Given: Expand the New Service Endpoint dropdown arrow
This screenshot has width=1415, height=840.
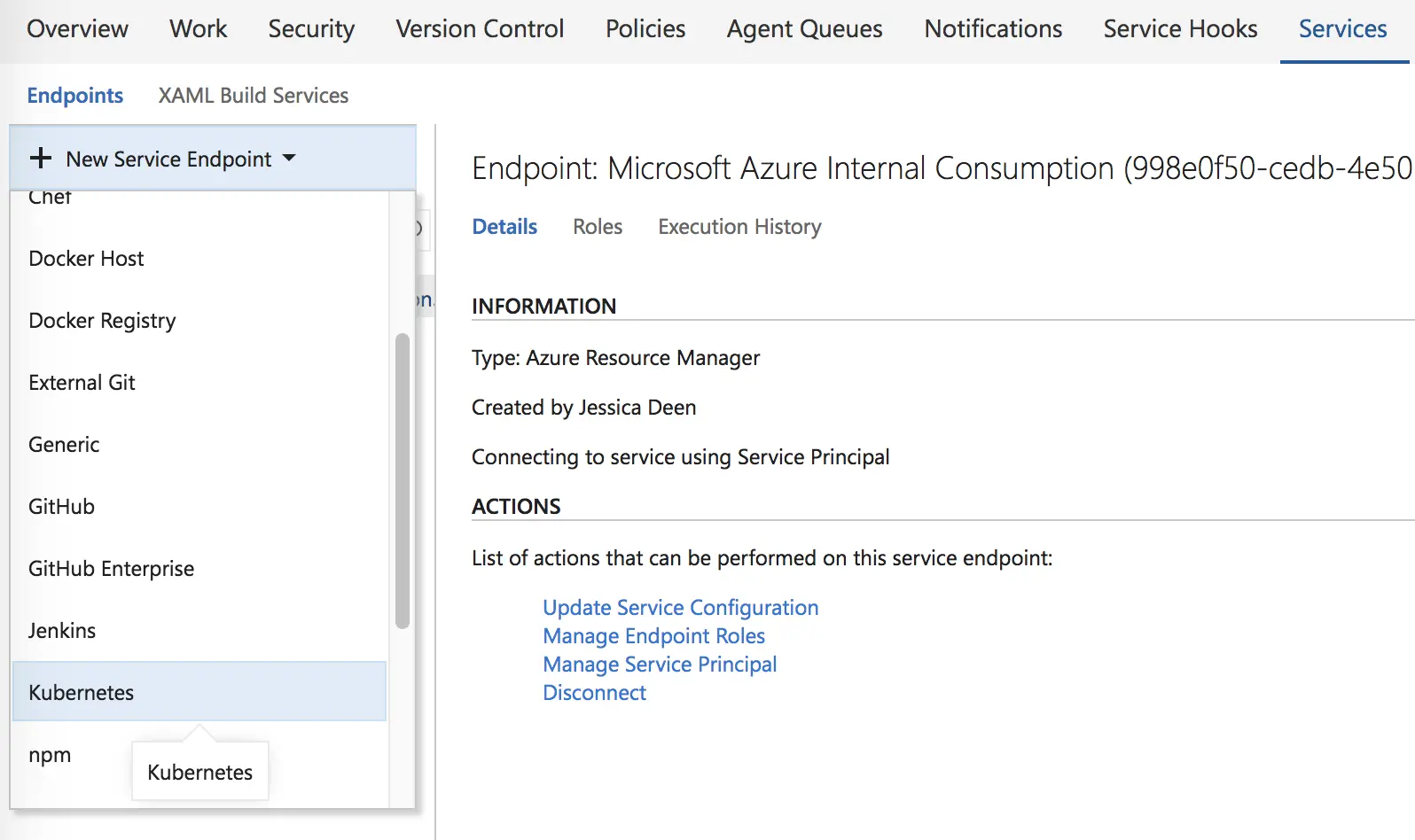Looking at the screenshot, I should (x=288, y=159).
